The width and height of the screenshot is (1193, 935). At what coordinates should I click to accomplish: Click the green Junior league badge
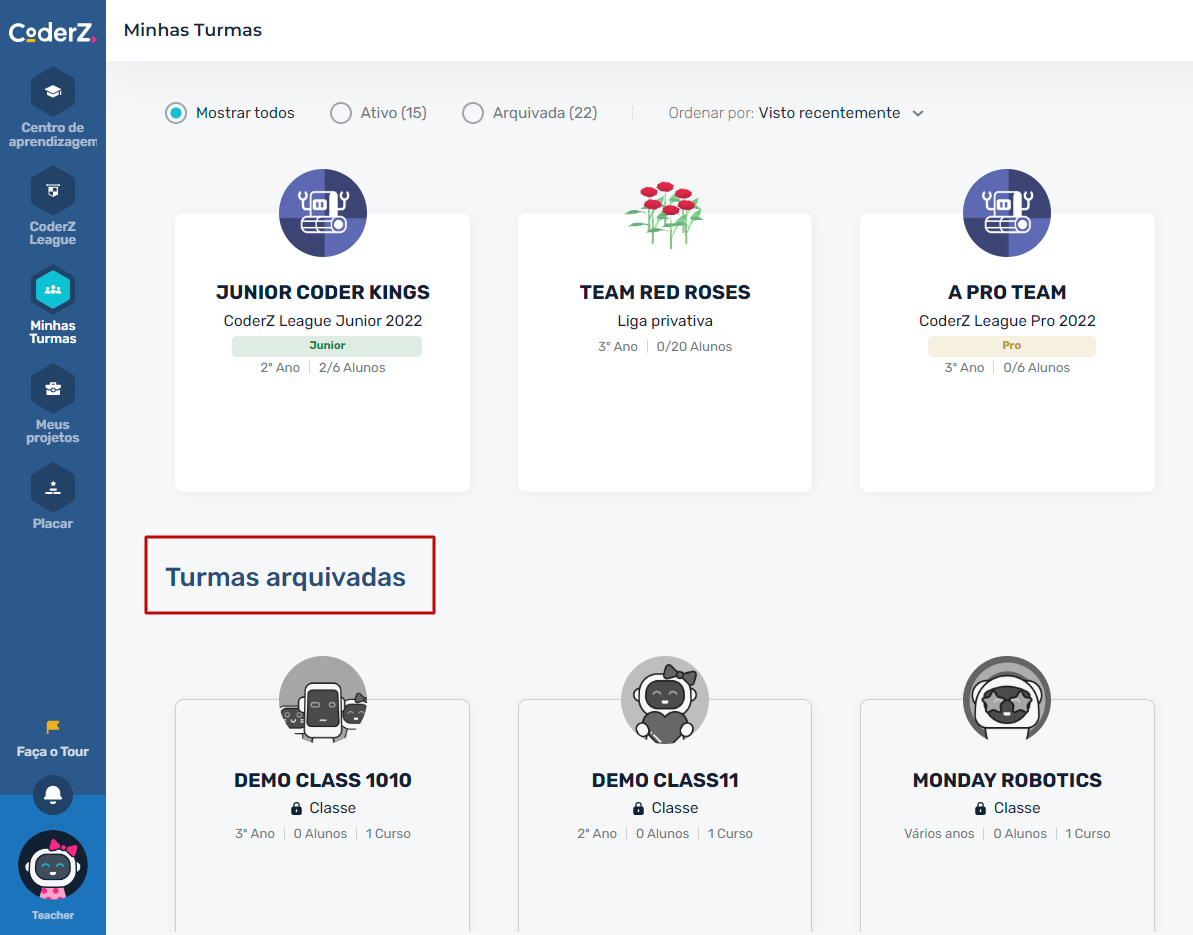tap(327, 346)
